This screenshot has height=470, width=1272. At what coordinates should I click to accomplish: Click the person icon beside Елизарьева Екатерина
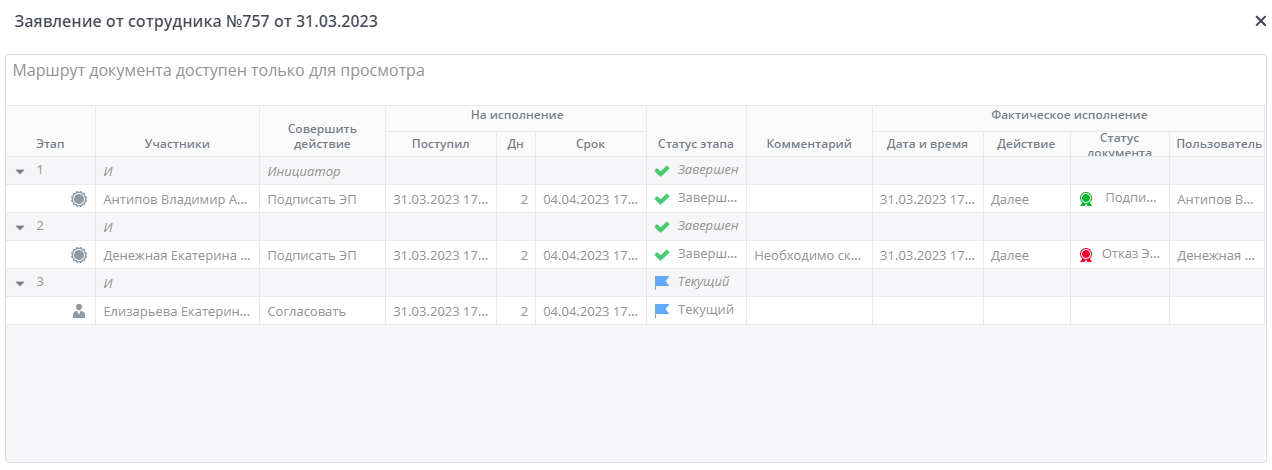pyautogui.click(x=79, y=311)
